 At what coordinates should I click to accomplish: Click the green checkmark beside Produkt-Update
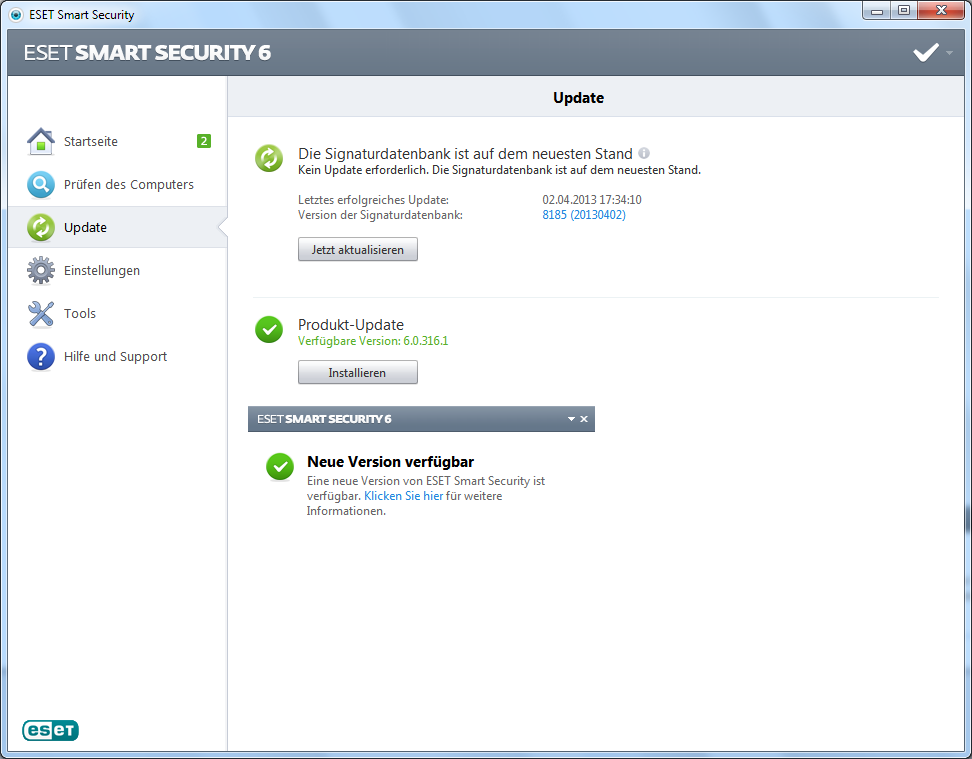pos(269,329)
